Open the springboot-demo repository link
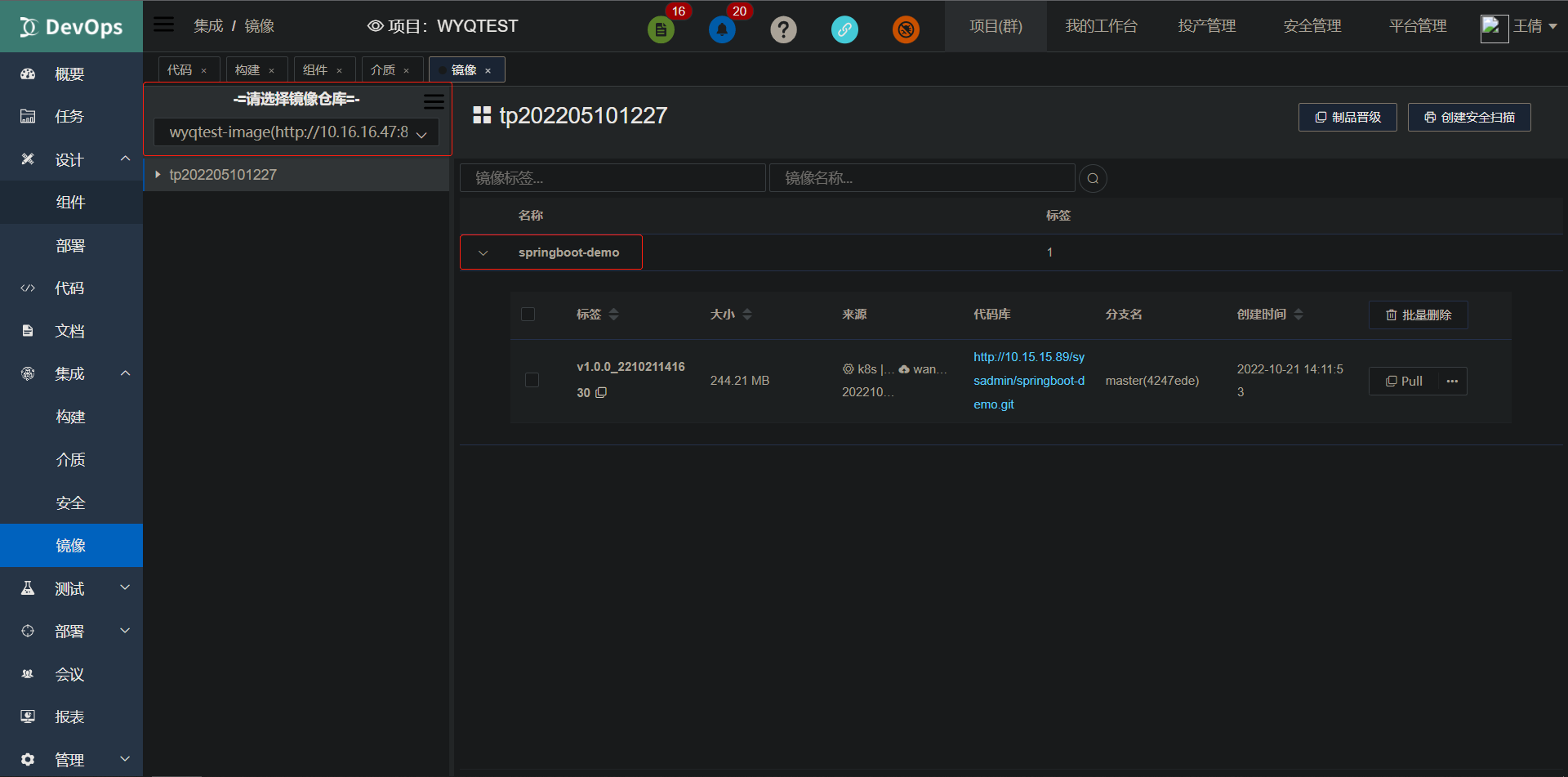1568x777 pixels. 1028,380
